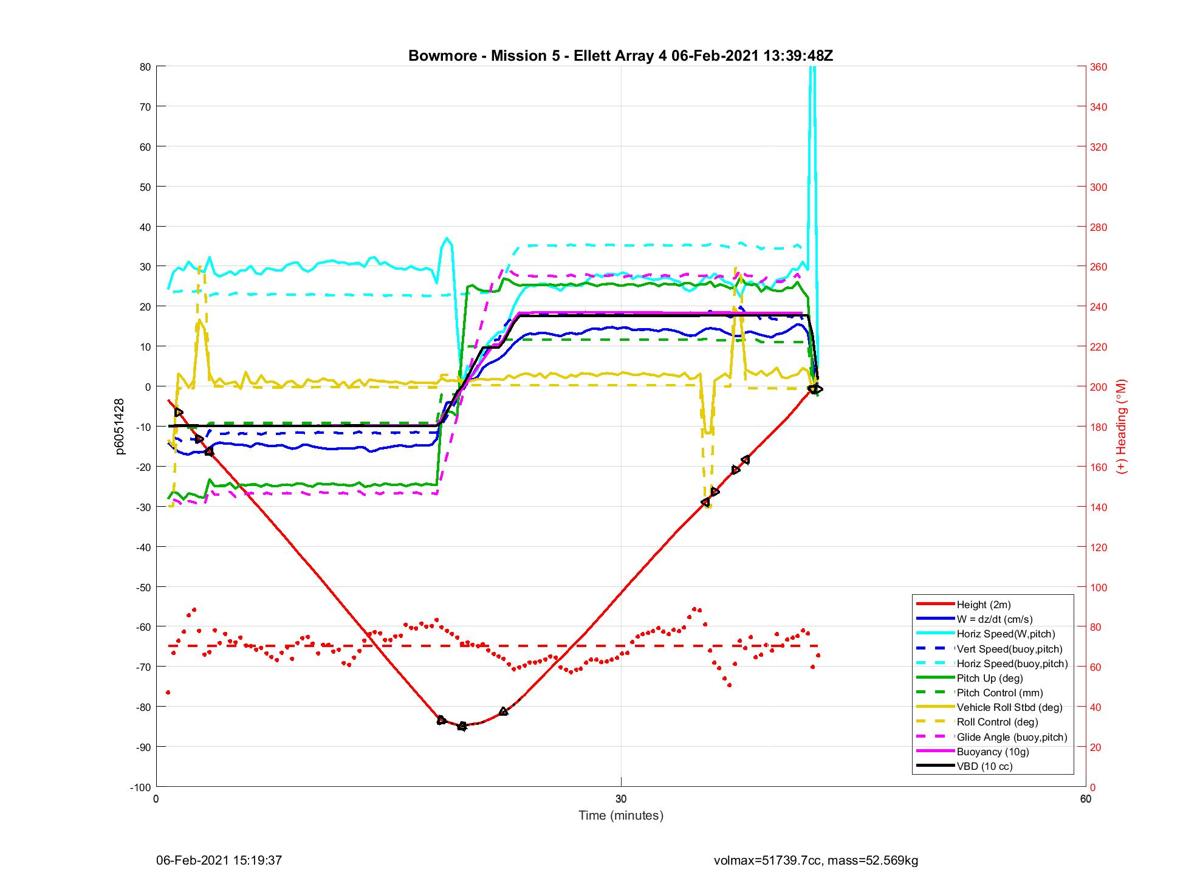
Task: Click the magenta line swatch beside Buoyancy (10g)
Action: tap(935, 752)
